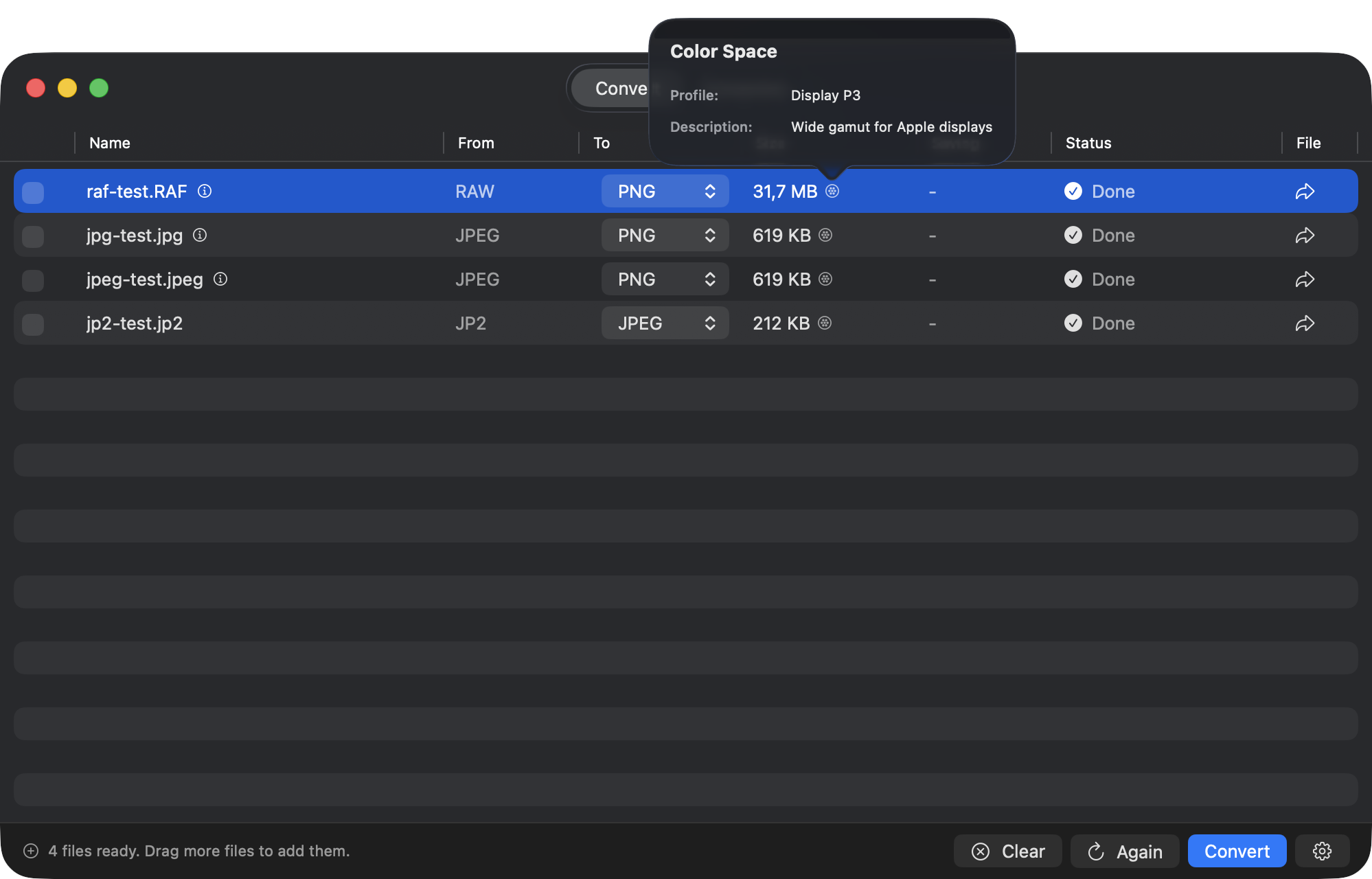The width and height of the screenshot is (1372, 879).
Task: Expand format dropdown in jpeg-test.jpeg row
Action: pos(664,279)
